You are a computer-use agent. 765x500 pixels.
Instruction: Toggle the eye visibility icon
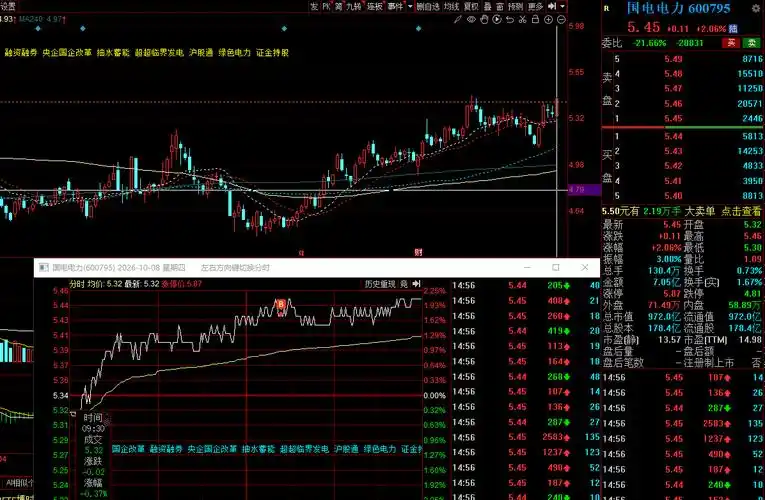[x=471, y=20]
